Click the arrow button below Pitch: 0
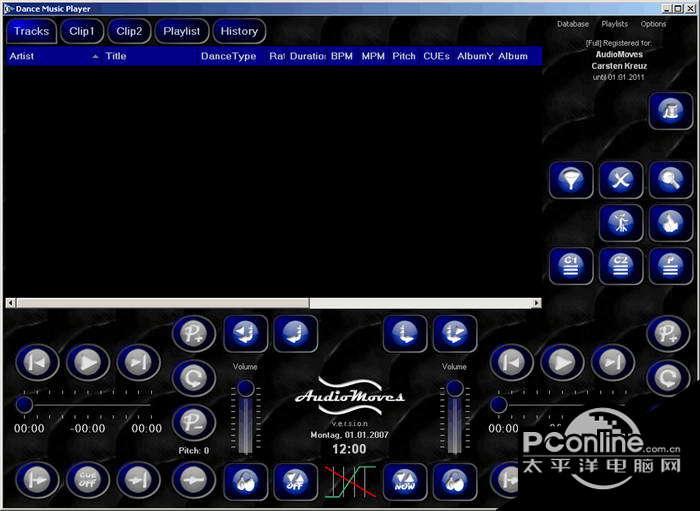This screenshot has width=700, height=511. (x=194, y=480)
